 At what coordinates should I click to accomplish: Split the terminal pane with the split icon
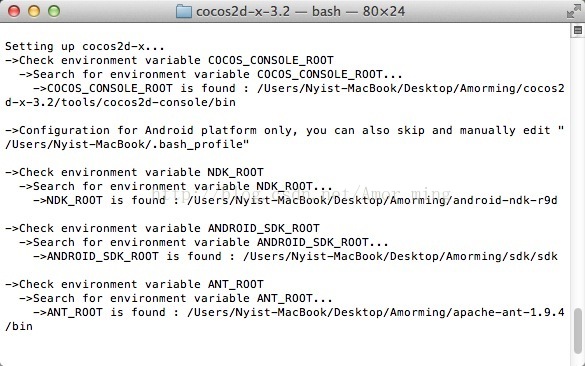pyautogui.click(x=578, y=31)
